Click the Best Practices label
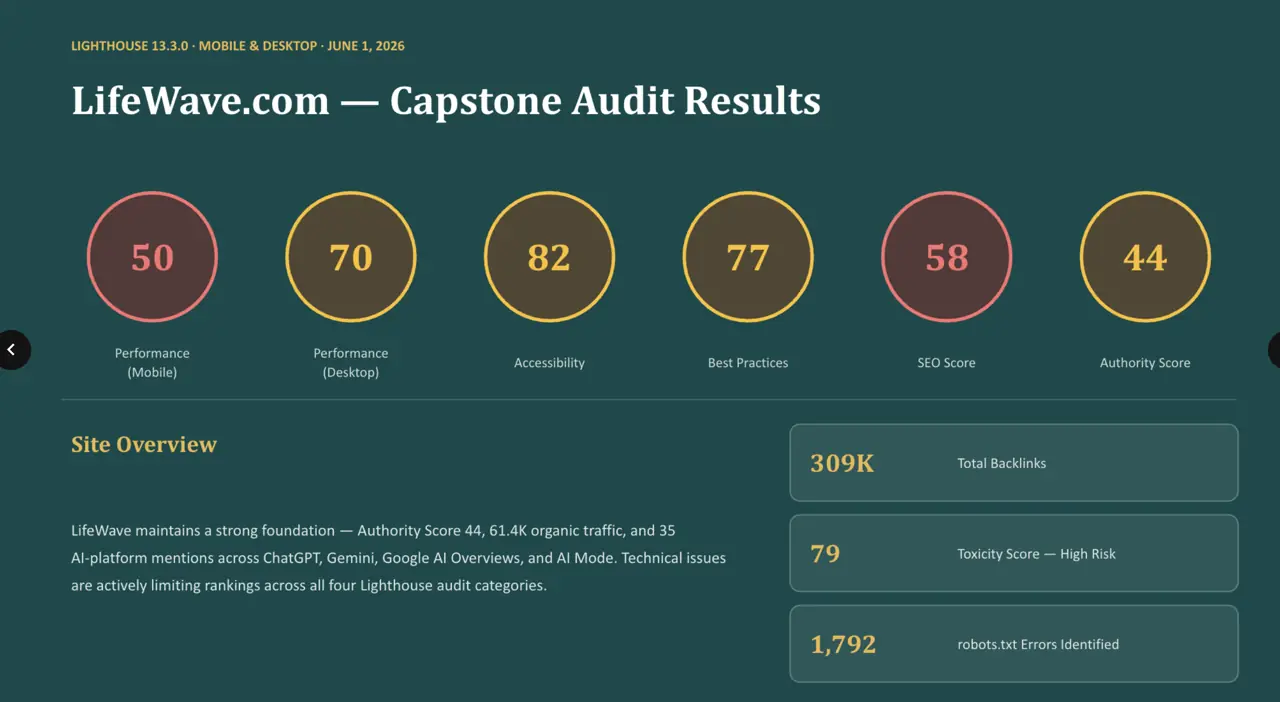The width and height of the screenshot is (1280, 702). tap(748, 363)
